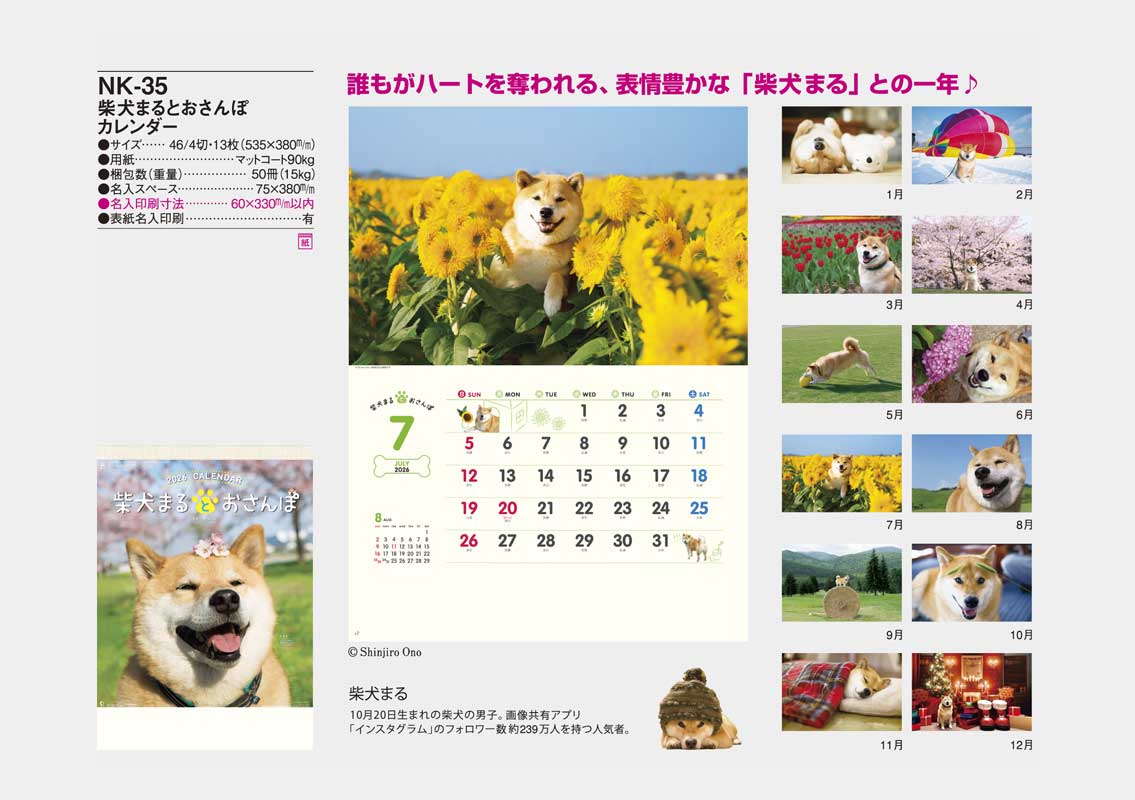Screen dimensions: 1135x800
Task: Click the WED weekday header
Action: [584, 395]
